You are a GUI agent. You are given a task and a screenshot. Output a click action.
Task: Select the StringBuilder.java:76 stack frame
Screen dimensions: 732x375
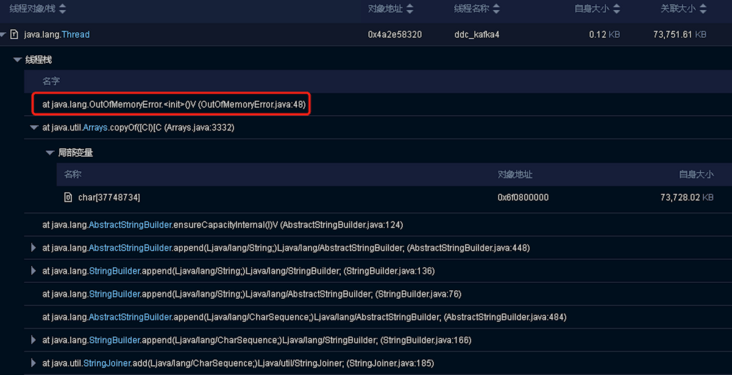pyautogui.click(x=252, y=294)
